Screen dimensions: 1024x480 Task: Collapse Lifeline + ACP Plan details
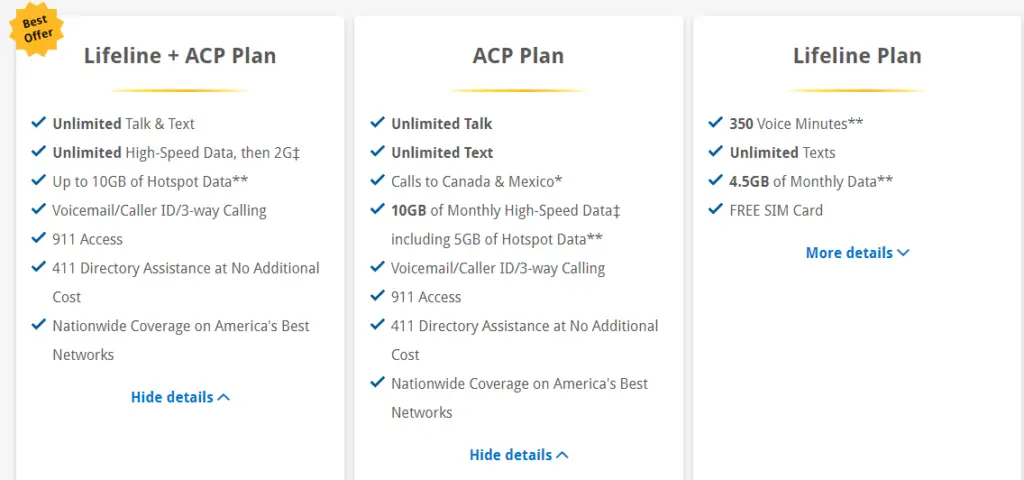coord(180,397)
